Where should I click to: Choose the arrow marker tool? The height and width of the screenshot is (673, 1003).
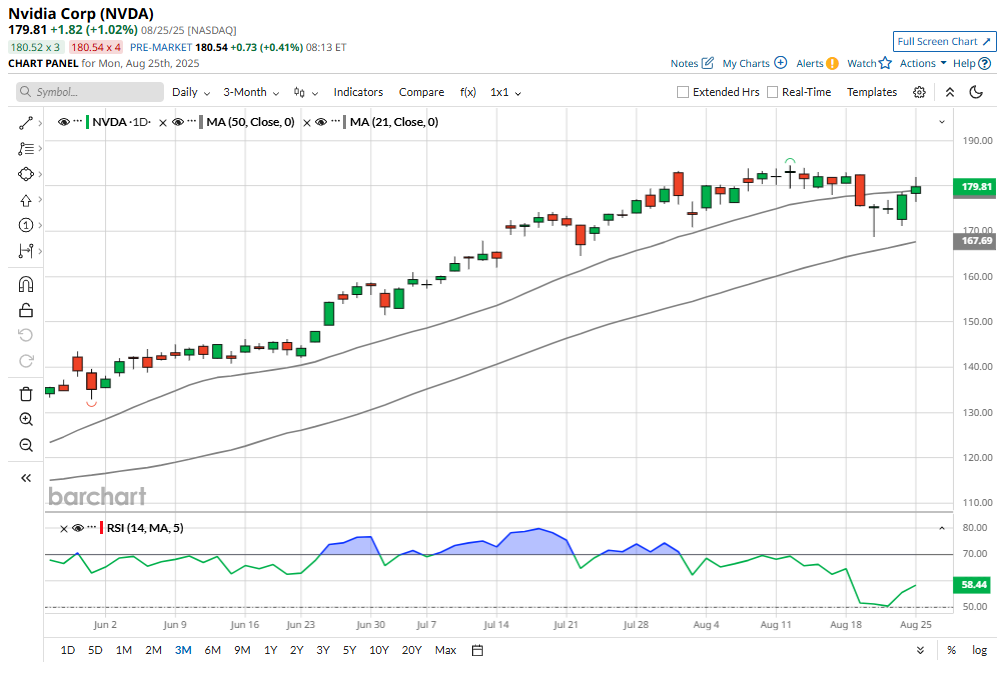click(x=26, y=200)
